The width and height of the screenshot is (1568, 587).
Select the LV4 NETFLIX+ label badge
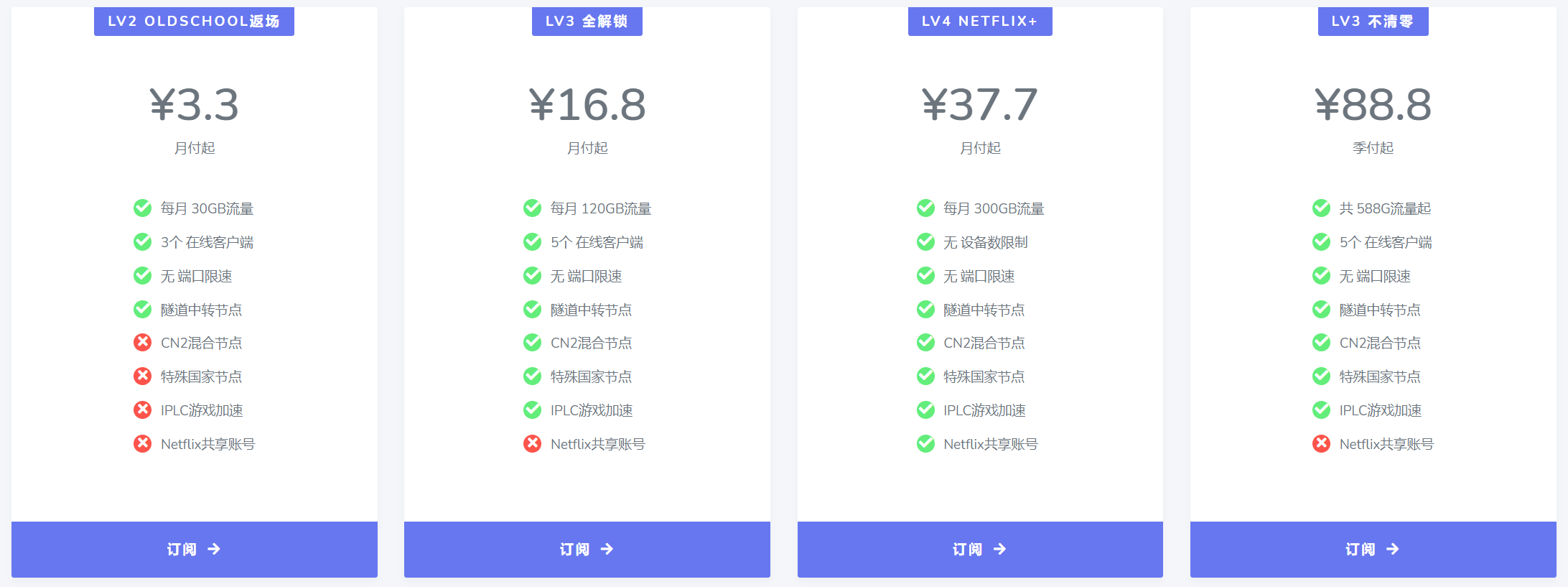point(980,21)
